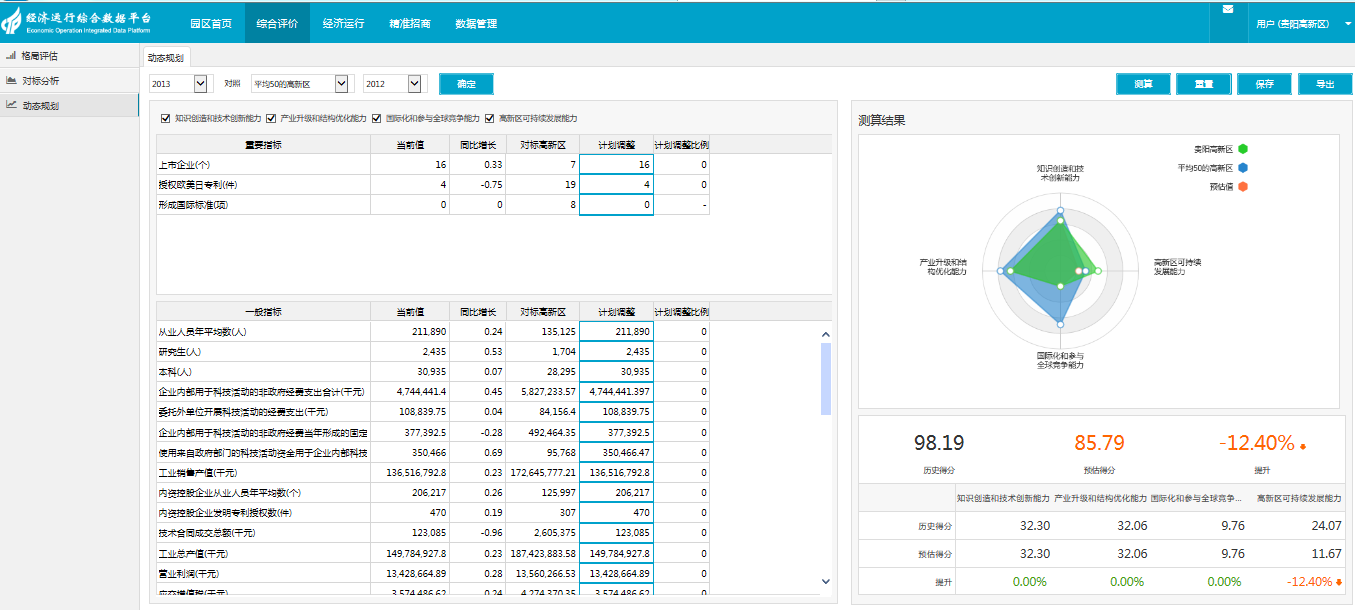
Task: Click the 对标高新区 value 2,605,375
Action: pos(554,533)
